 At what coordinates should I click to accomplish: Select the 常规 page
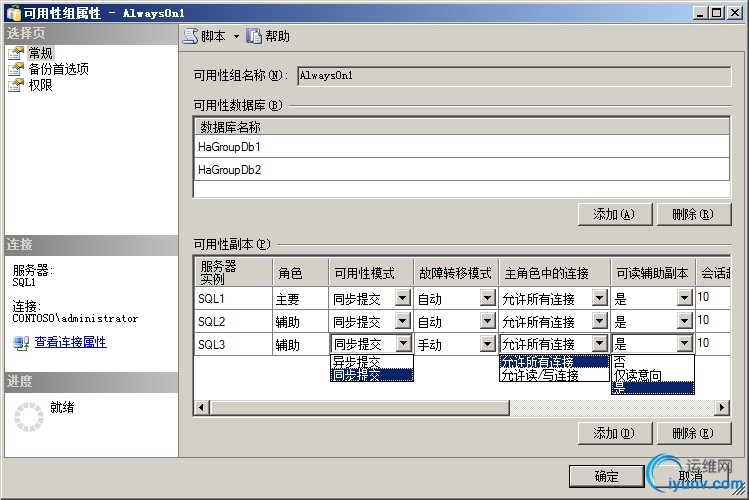tap(41, 53)
